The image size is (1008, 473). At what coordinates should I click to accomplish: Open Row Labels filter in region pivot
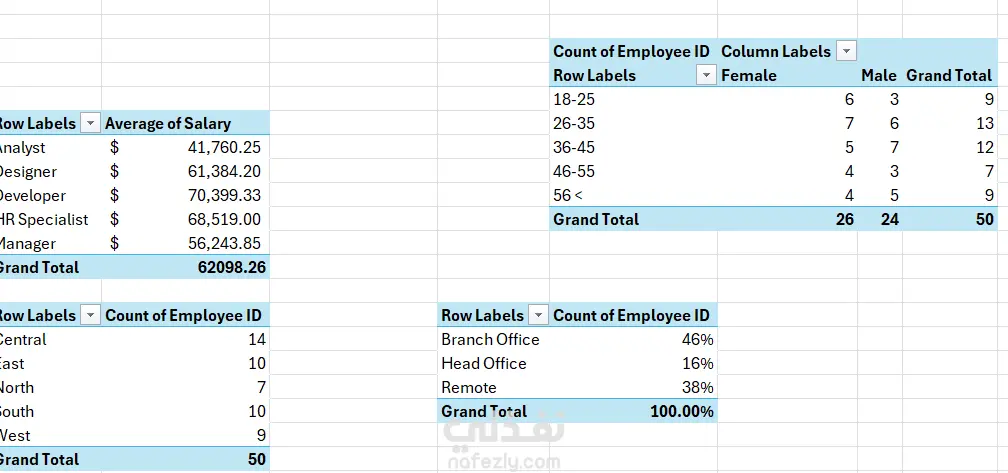[91, 316]
